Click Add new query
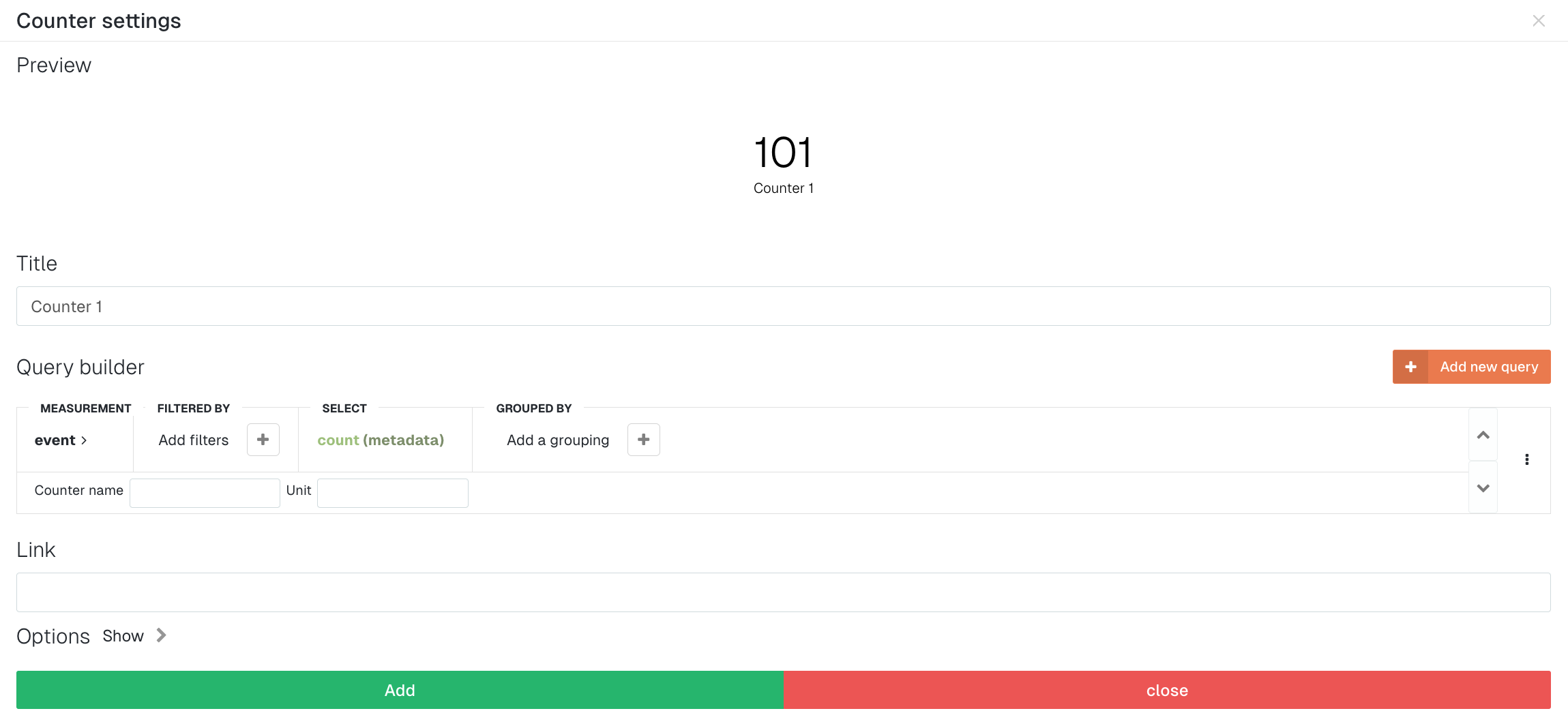Viewport: 1568px width, 726px height. [x=1490, y=367]
